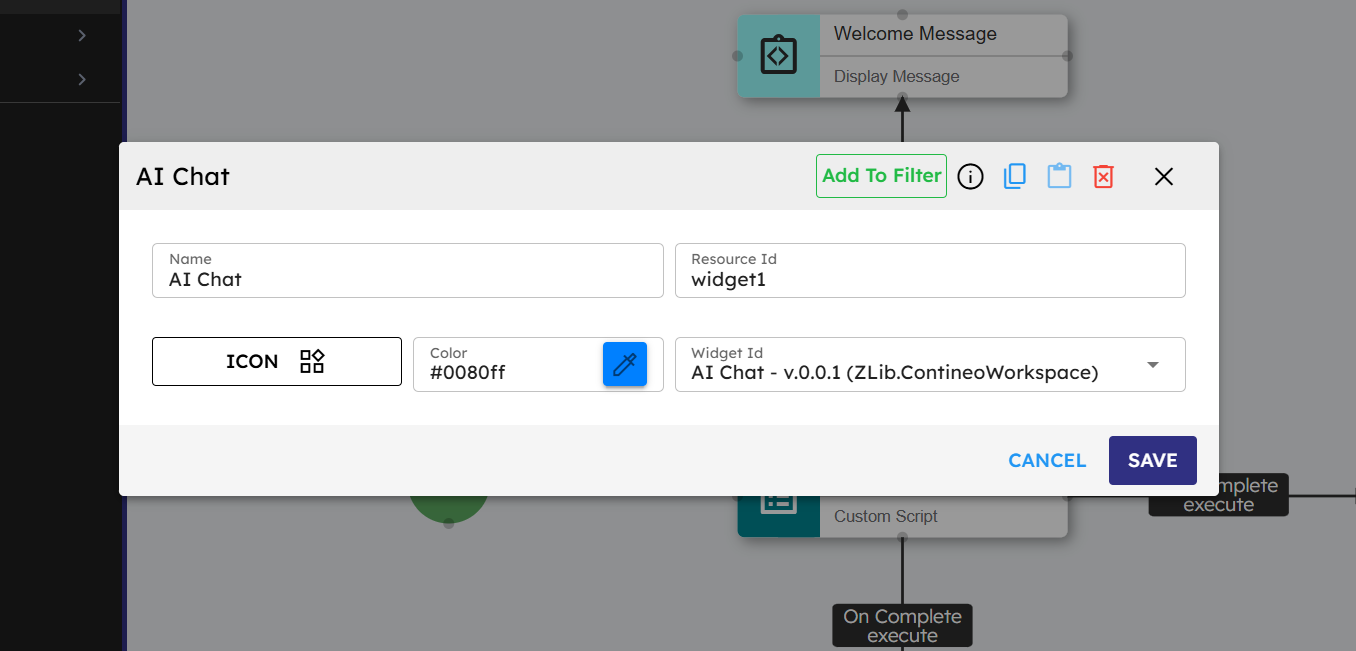Click the clipboard paste icon
This screenshot has width=1356, height=651.
(1059, 177)
